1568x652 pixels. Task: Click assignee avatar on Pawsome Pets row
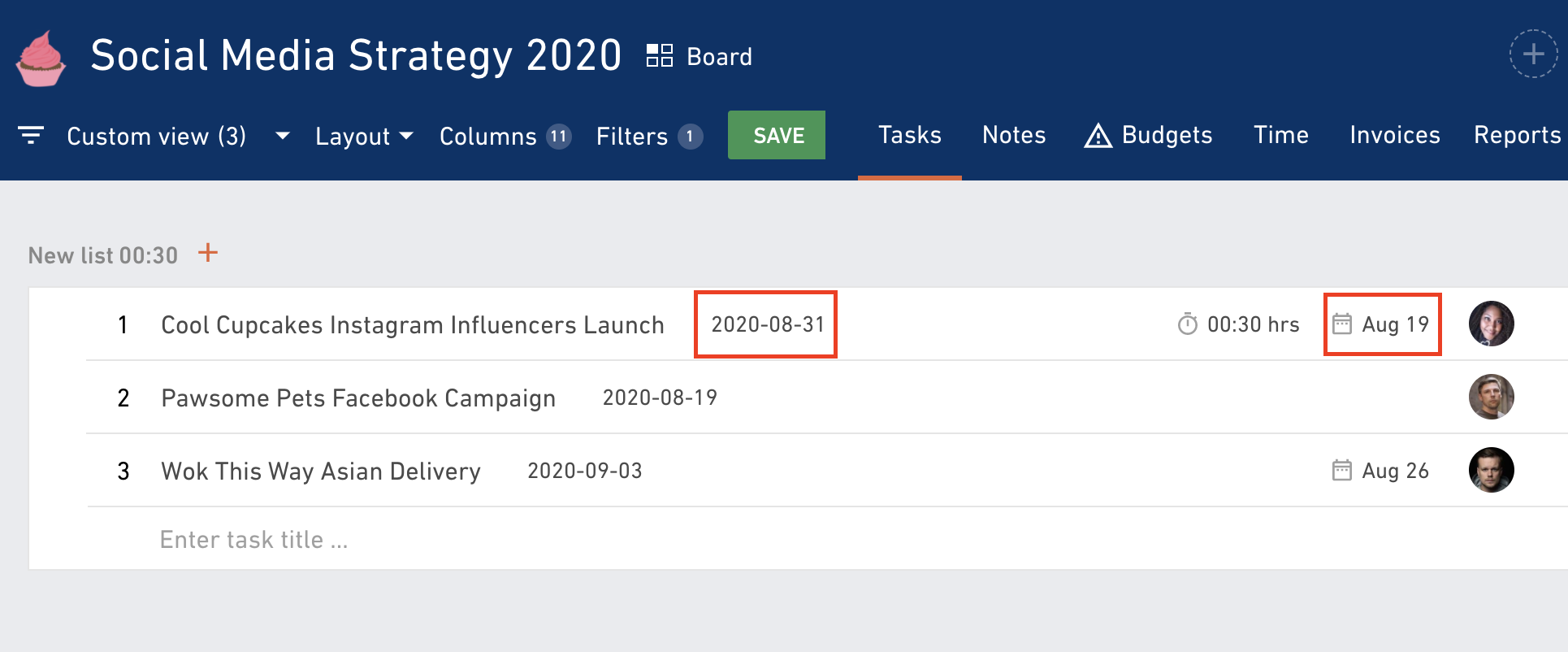click(x=1492, y=397)
